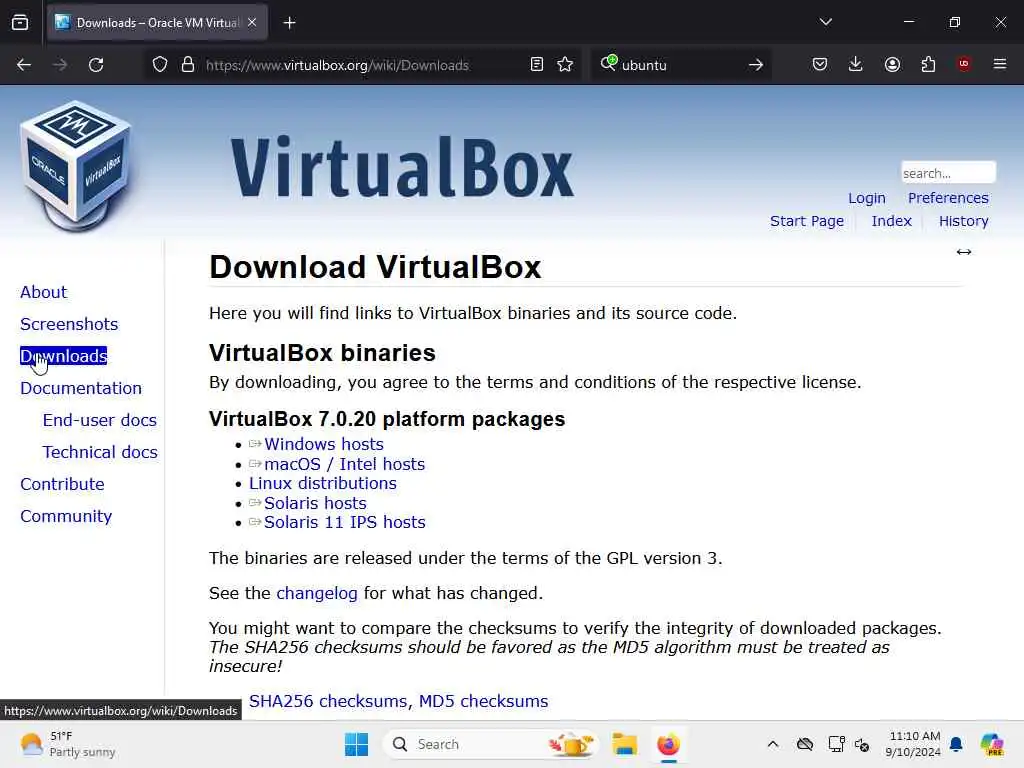
Task: Show hidden system tray icons
Action: point(773,744)
